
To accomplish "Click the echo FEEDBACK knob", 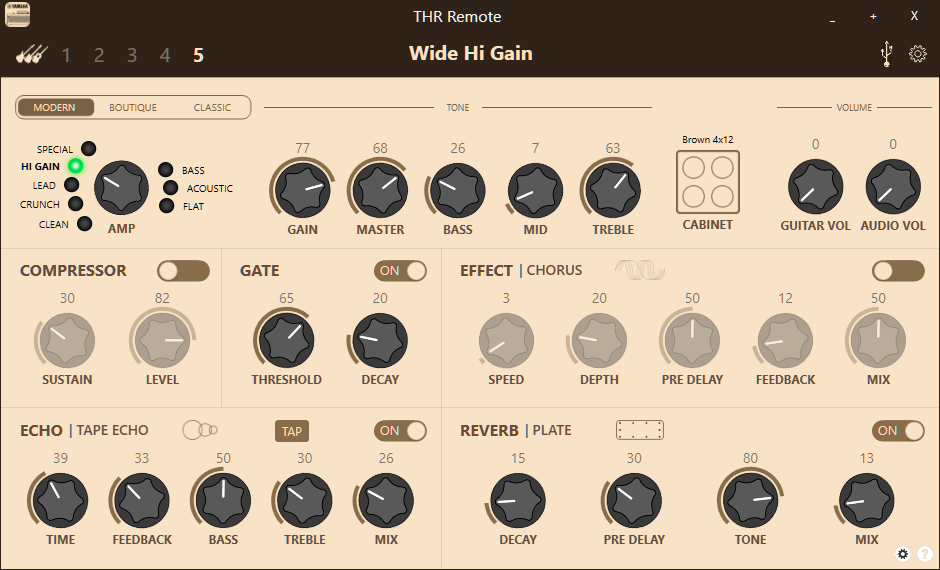I will click(141, 500).
